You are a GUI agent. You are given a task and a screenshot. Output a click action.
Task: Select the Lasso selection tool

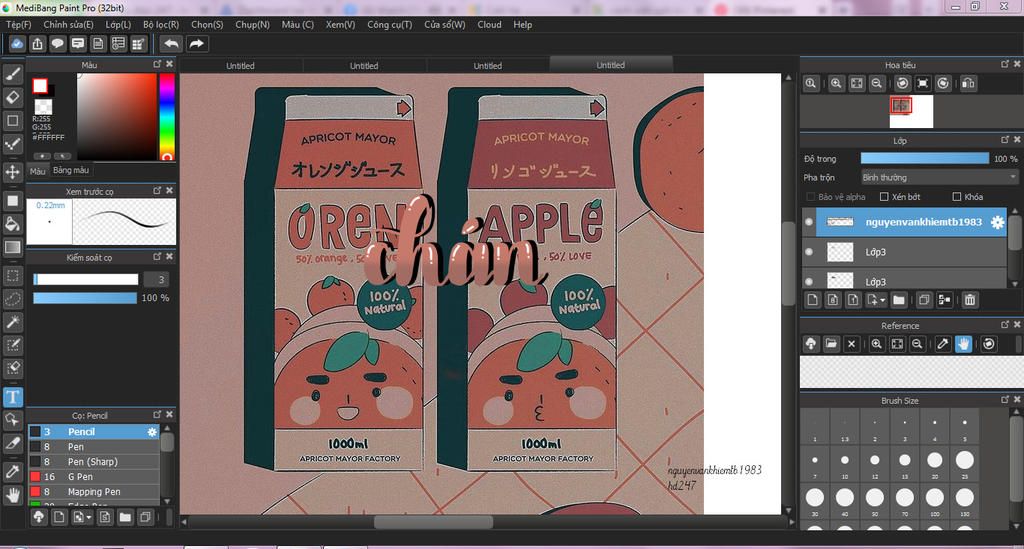tap(12, 299)
